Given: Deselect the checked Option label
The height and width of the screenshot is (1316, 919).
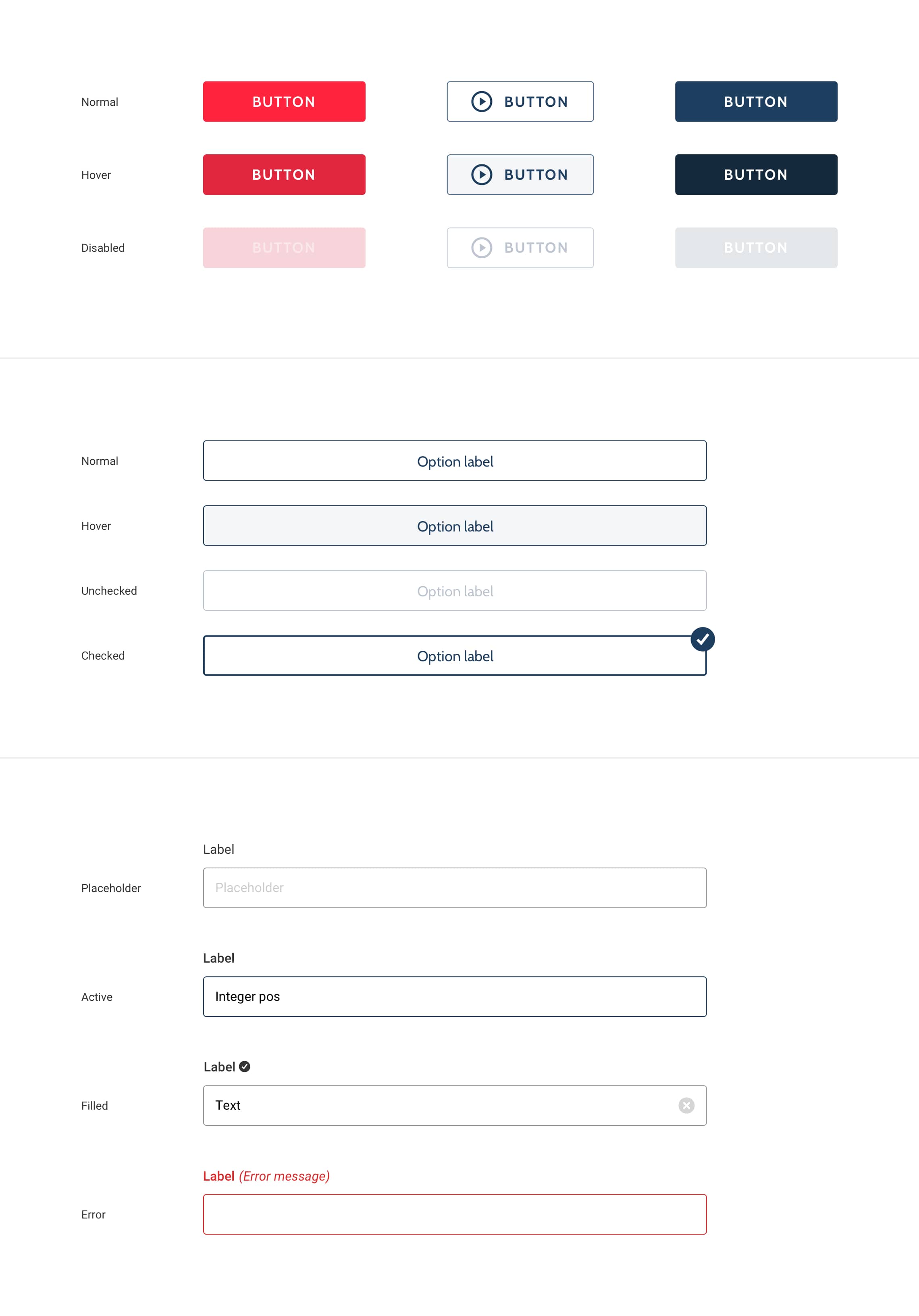Looking at the screenshot, I should tap(455, 656).
